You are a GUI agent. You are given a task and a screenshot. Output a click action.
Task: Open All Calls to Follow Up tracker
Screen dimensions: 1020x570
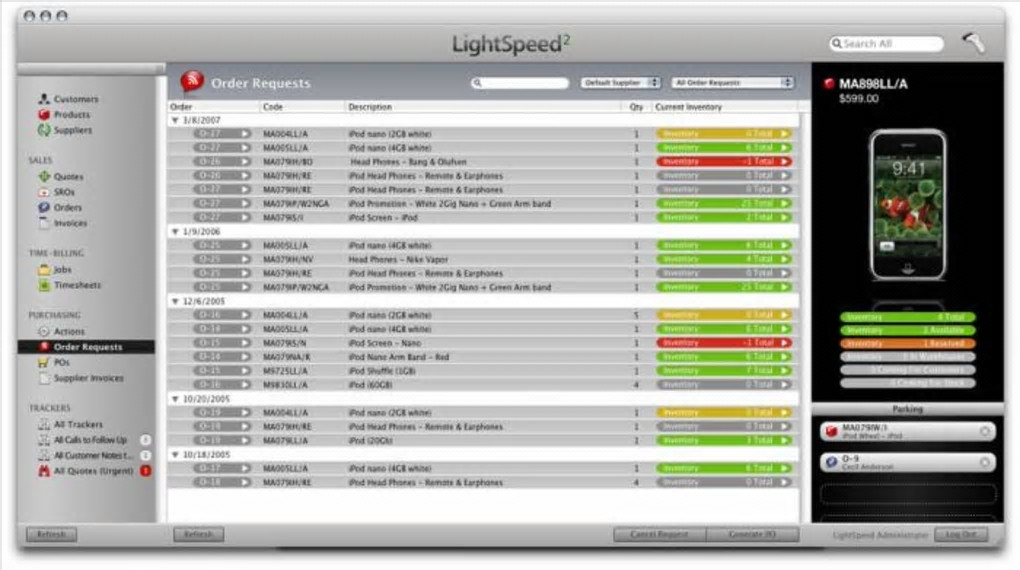click(x=90, y=440)
